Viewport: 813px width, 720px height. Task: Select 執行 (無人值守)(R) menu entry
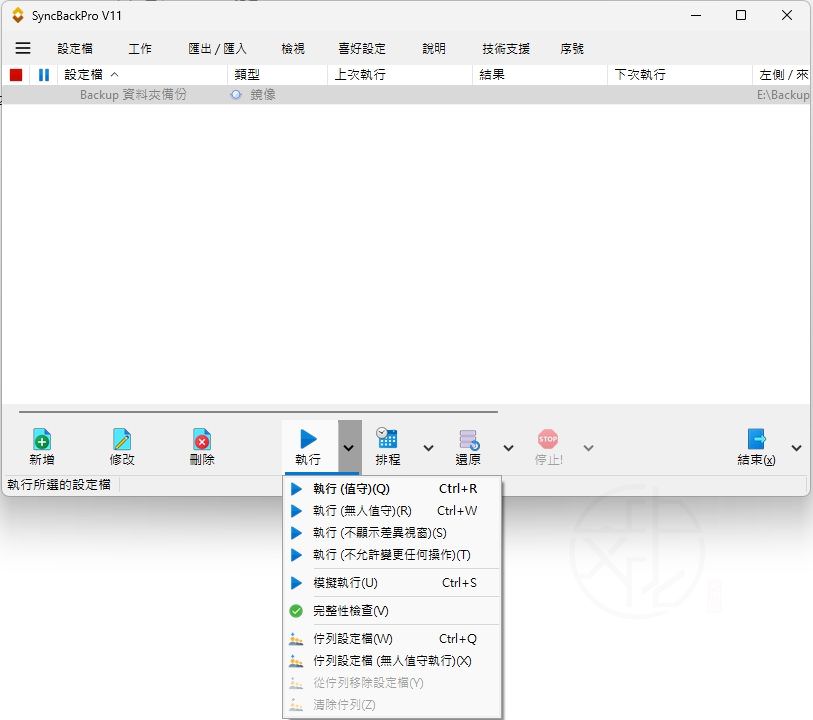tap(362, 511)
